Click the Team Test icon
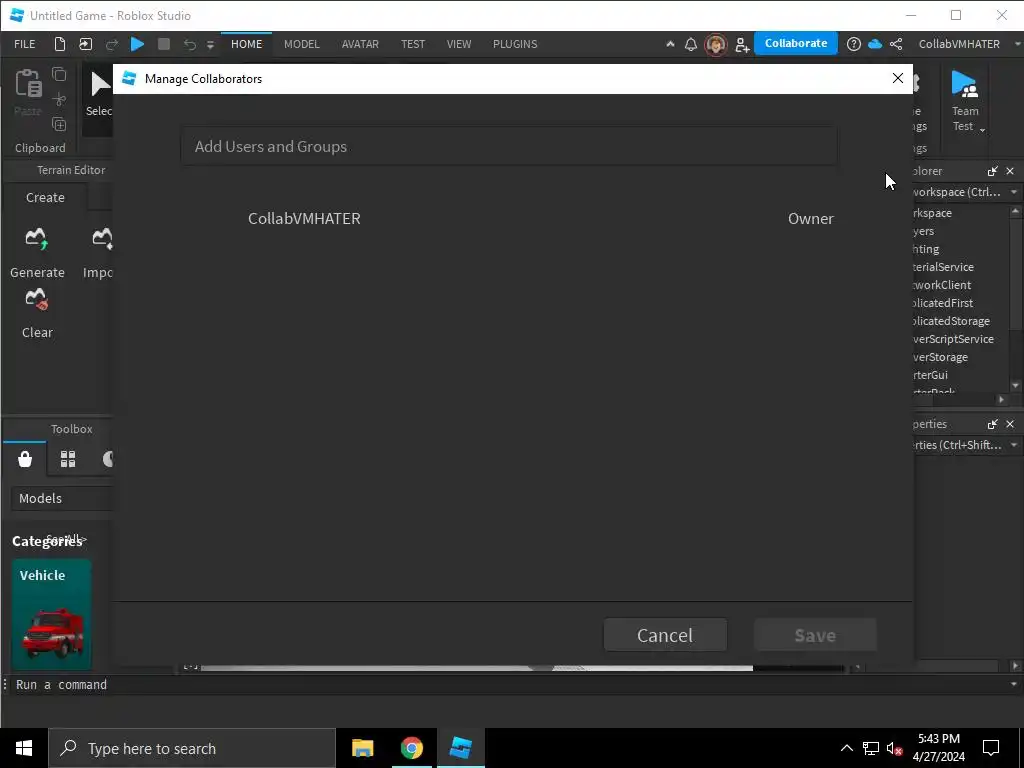The width and height of the screenshot is (1024, 768). (x=965, y=85)
